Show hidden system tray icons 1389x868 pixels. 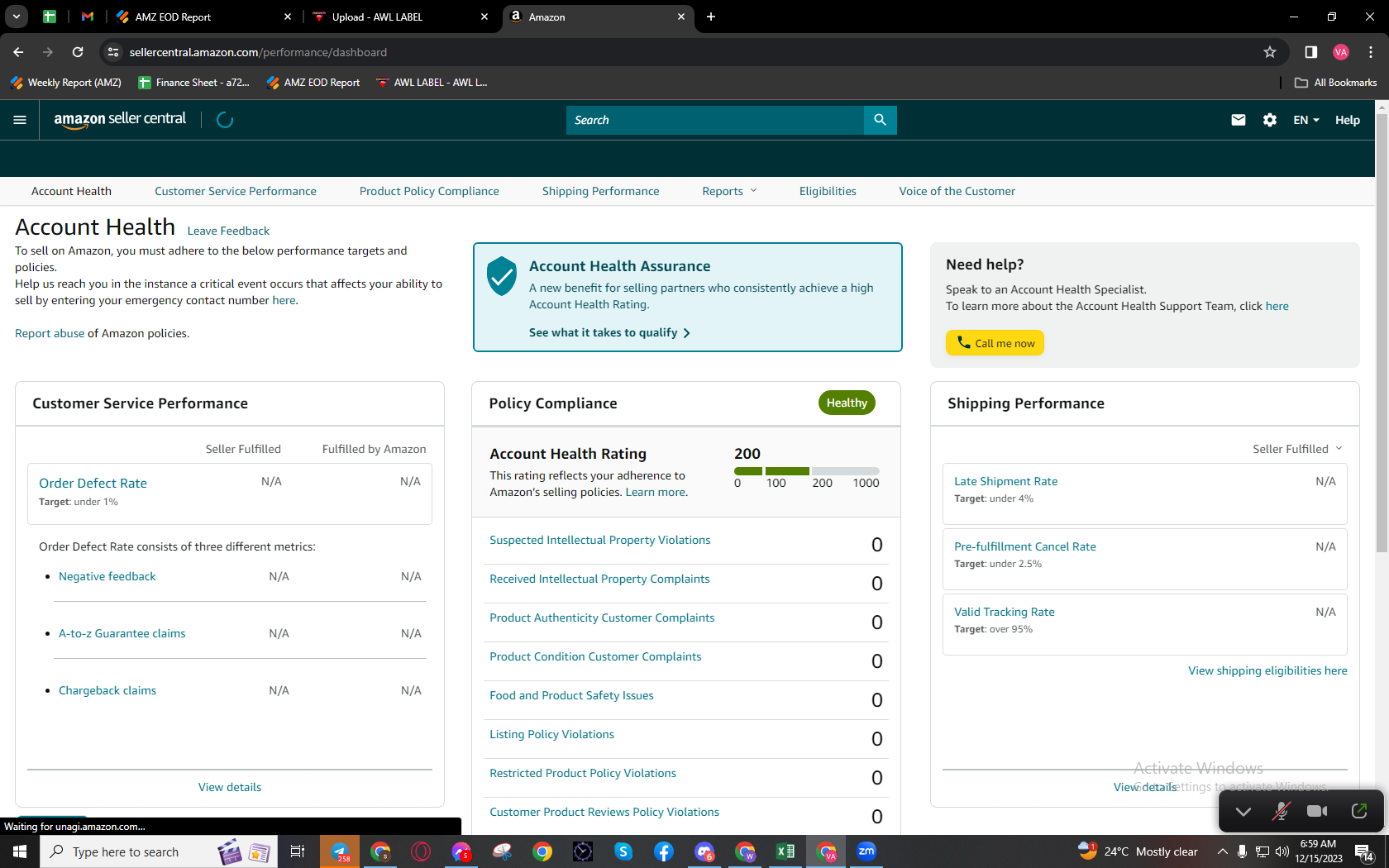coord(1222,851)
